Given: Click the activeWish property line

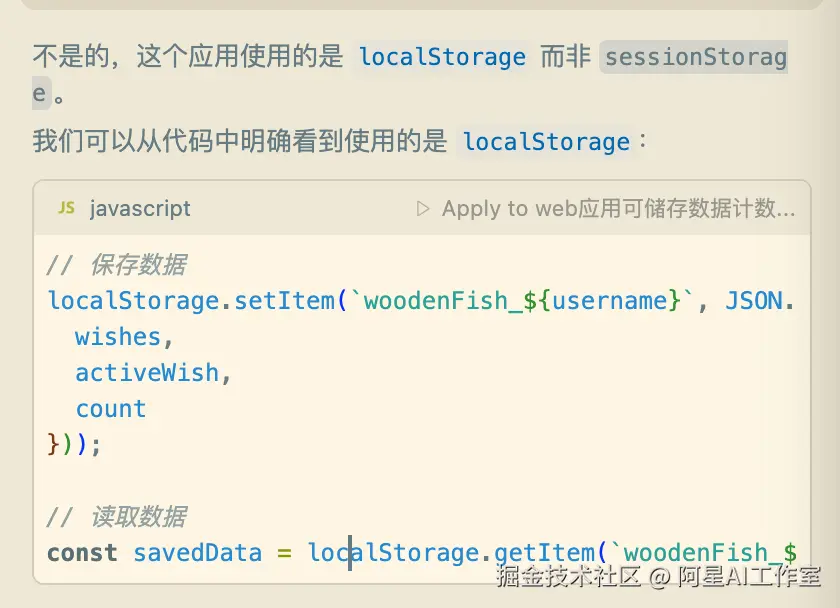Looking at the screenshot, I should pyautogui.click(x=146, y=373).
